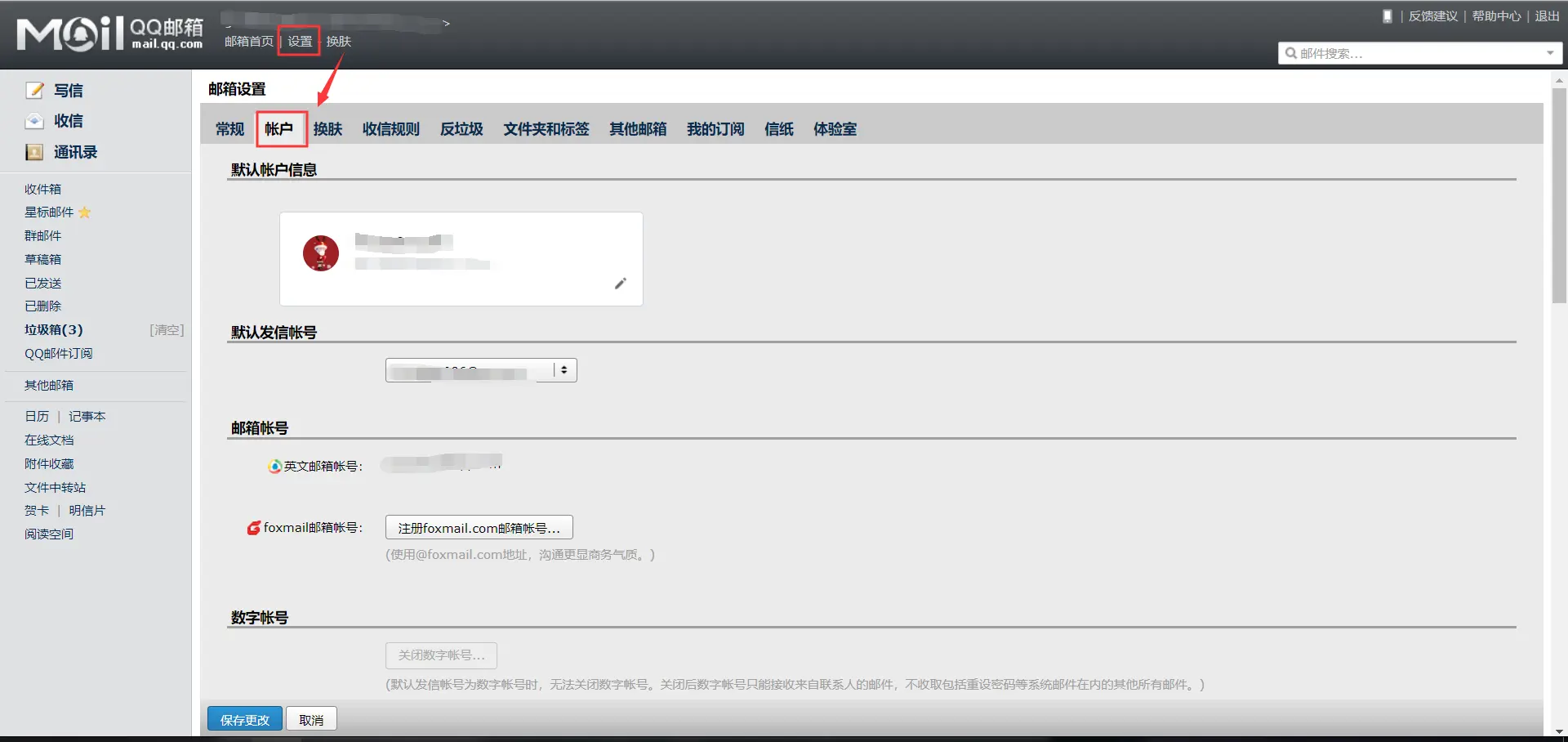This screenshot has height=742, width=1568.
Task: Click the receive mail envelope icon
Action: coord(34,121)
